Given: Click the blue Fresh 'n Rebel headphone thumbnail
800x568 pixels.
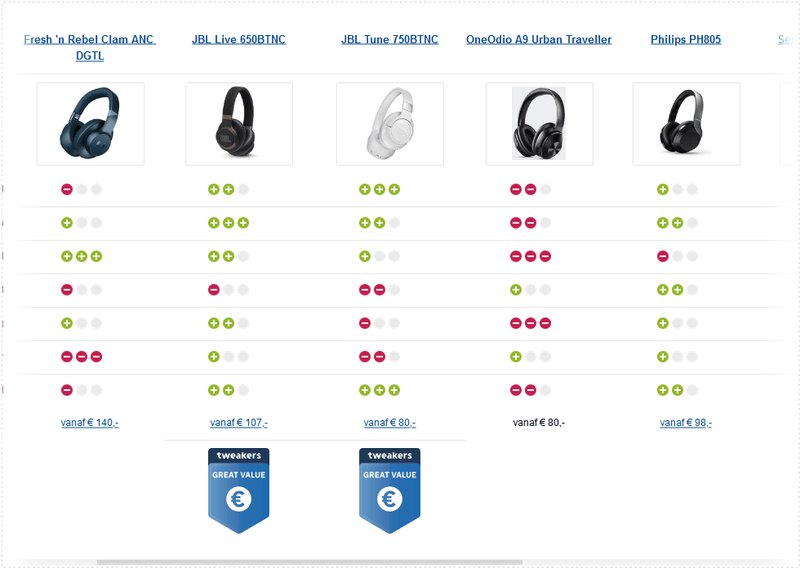Looking at the screenshot, I should 91,124.
